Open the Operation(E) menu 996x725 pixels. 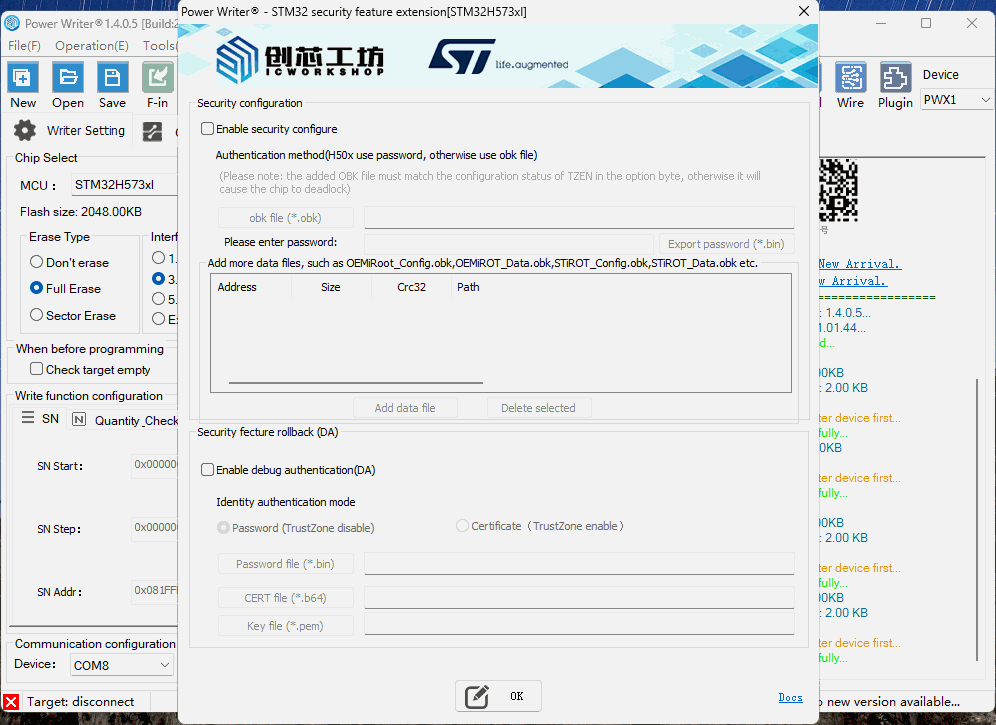coord(92,46)
